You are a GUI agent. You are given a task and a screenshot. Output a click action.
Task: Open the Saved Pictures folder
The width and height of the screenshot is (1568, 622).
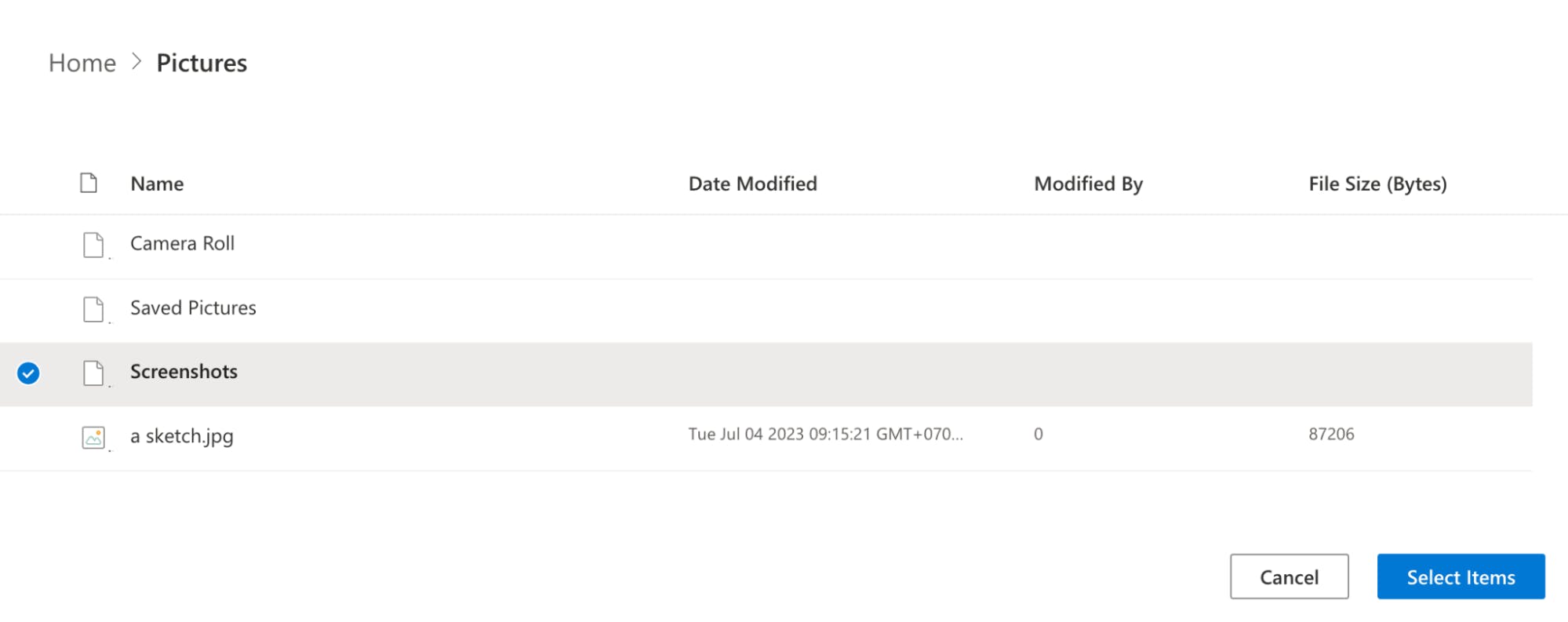tap(193, 308)
